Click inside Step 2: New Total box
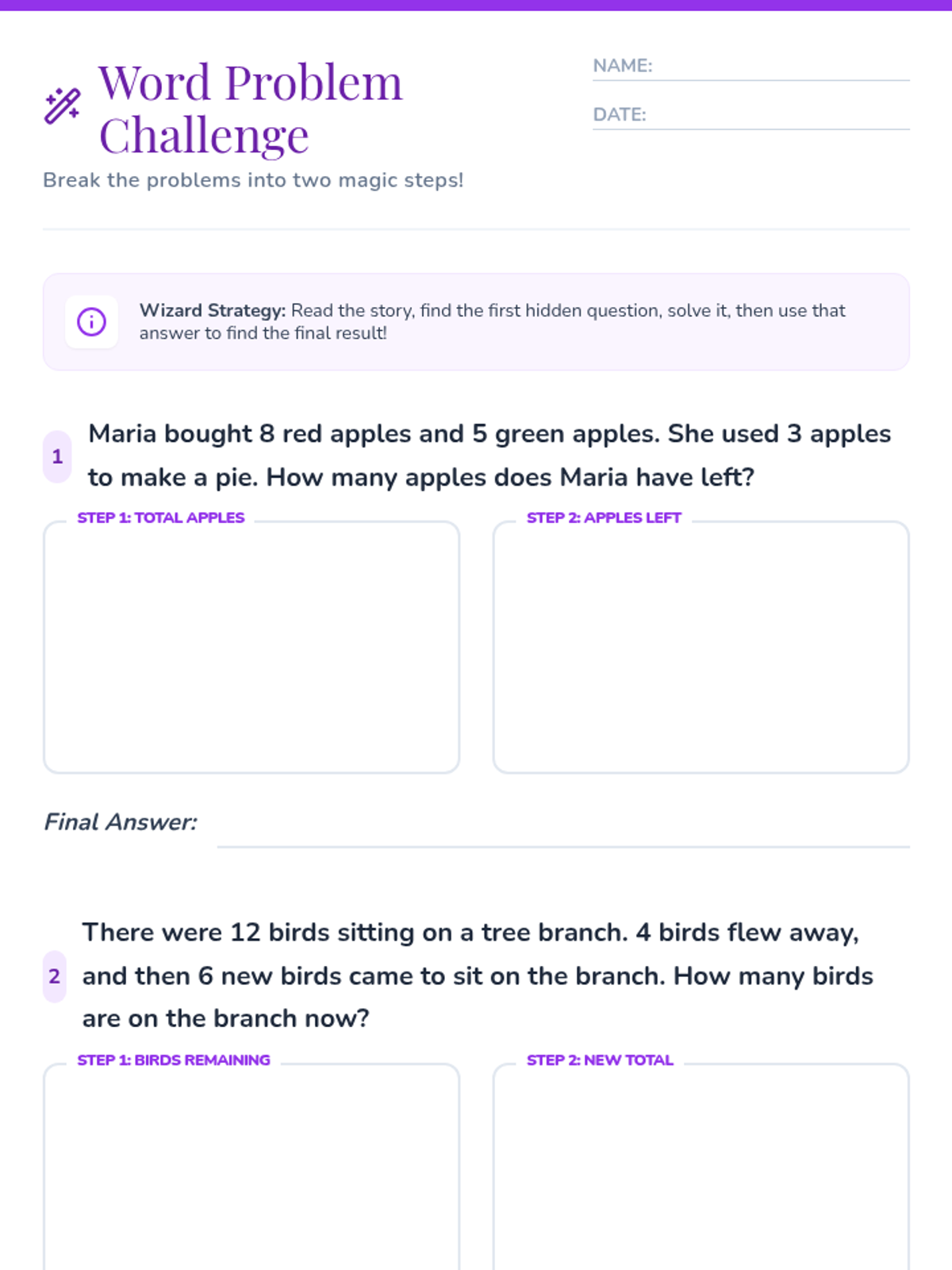 701,1167
